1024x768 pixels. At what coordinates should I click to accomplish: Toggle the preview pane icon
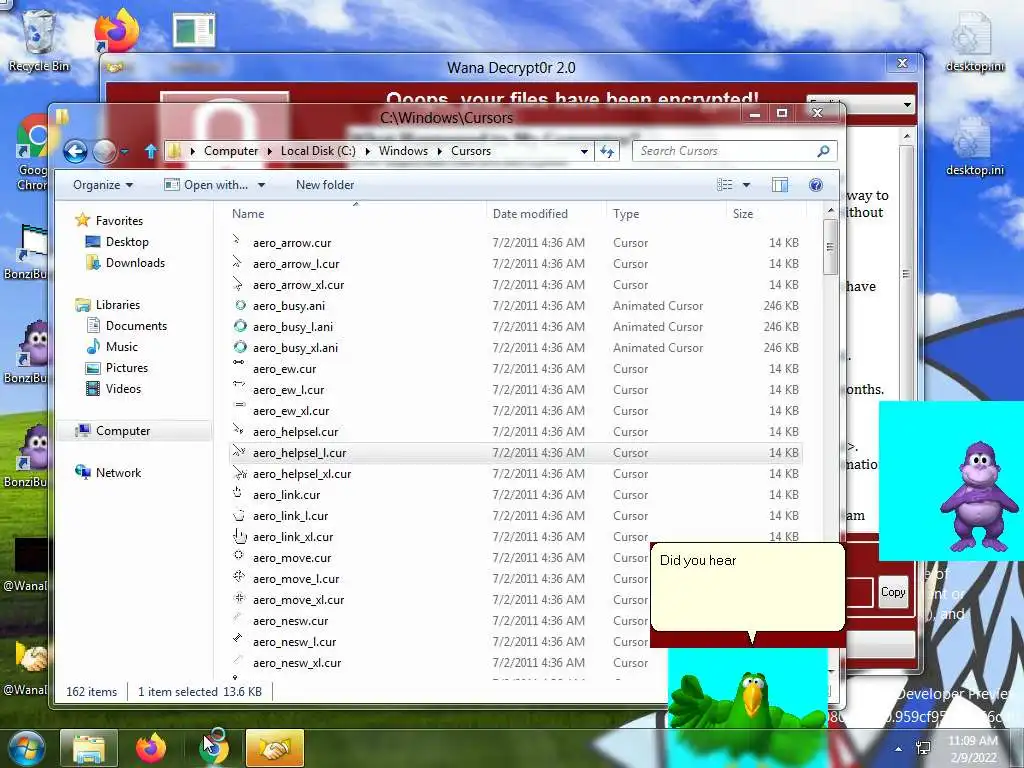780,185
